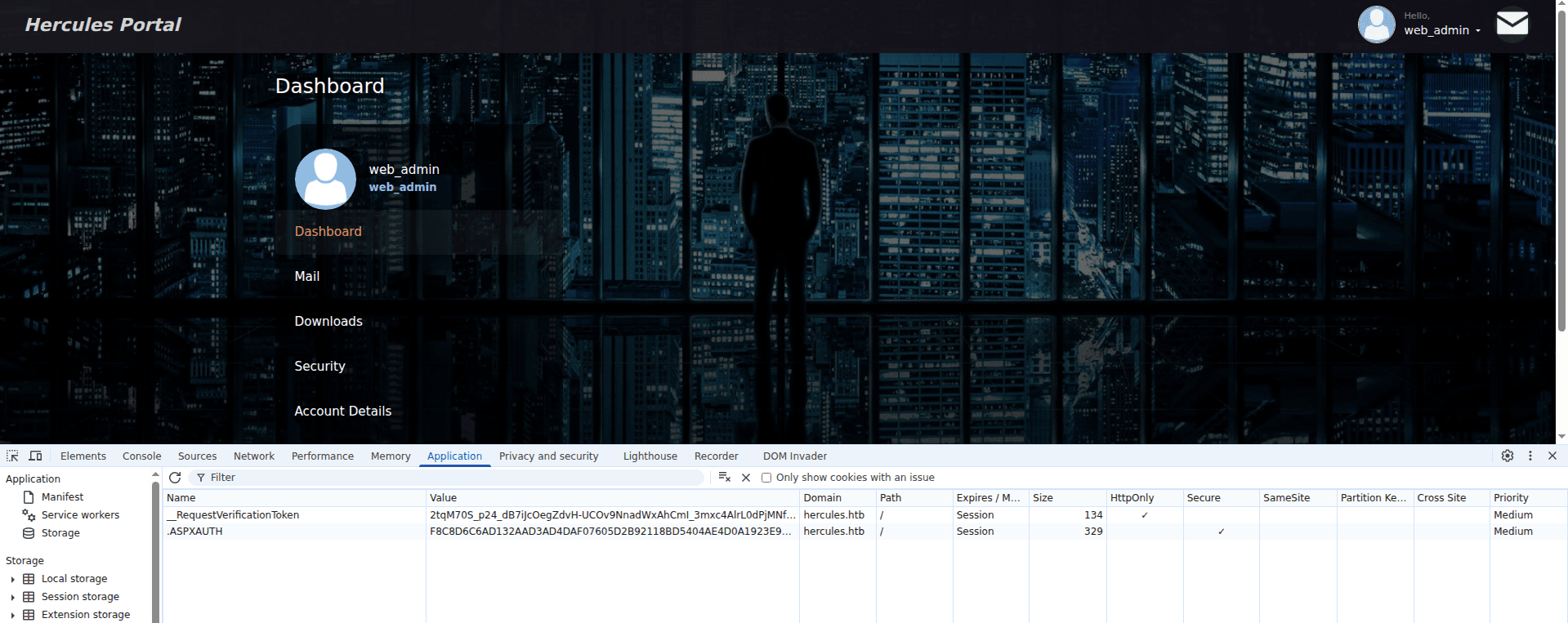Click the header user avatar icon
The height and width of the screenshot is (623, 1568).
(x=1376, y=24)
